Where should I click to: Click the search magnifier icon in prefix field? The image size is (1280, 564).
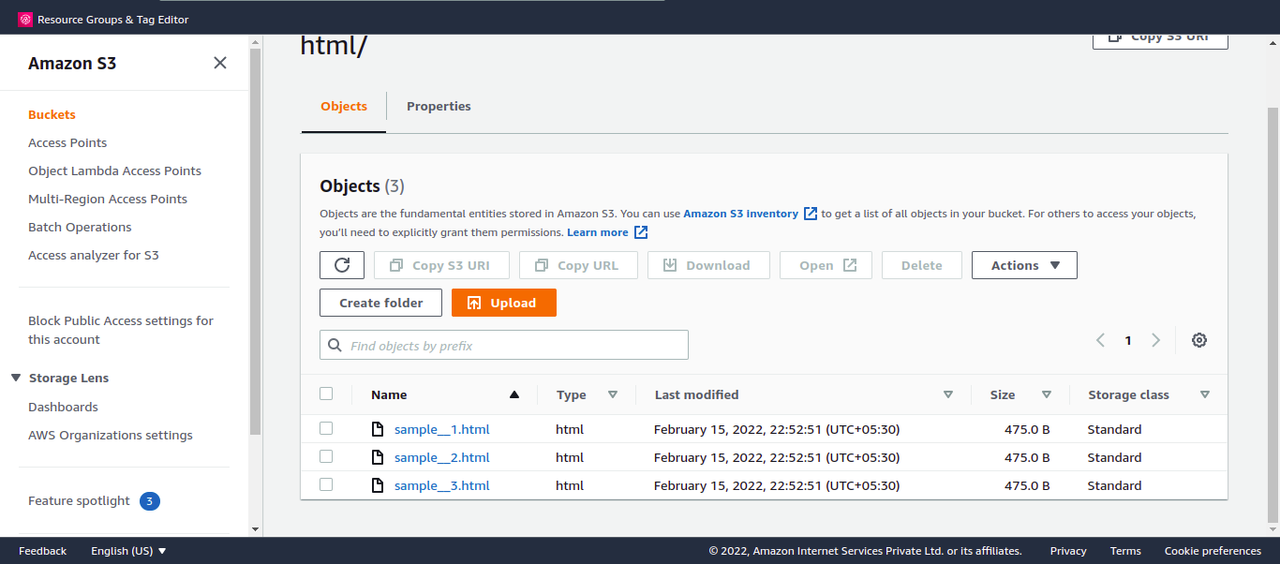[335, 345]
